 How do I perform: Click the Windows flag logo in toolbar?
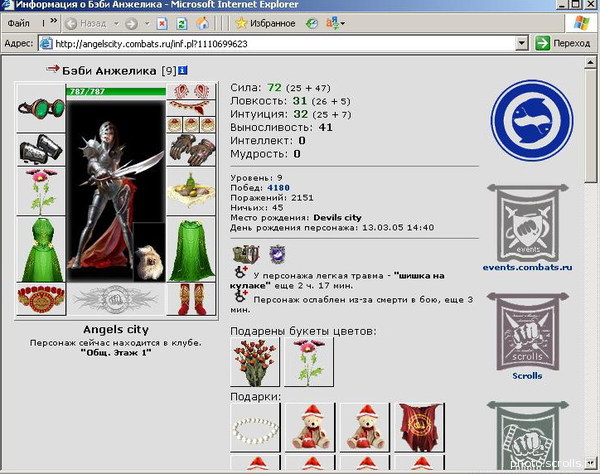(x=581, y=23)
